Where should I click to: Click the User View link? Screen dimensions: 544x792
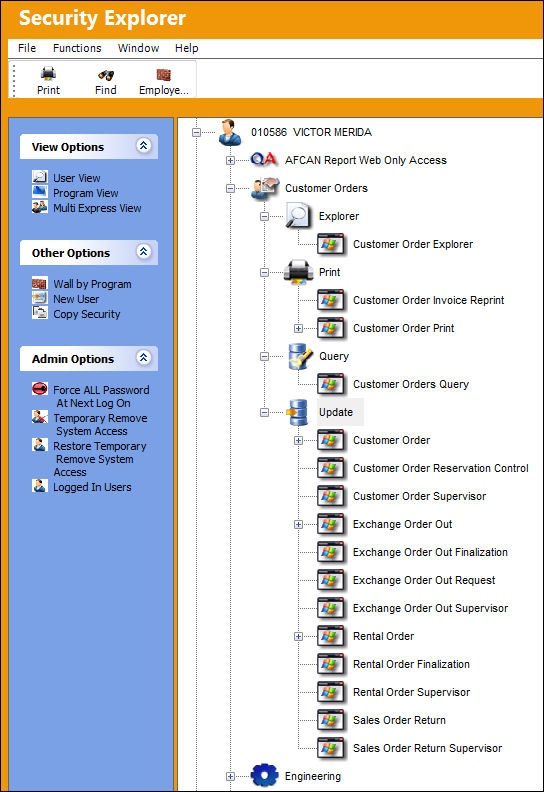[77, 178]
